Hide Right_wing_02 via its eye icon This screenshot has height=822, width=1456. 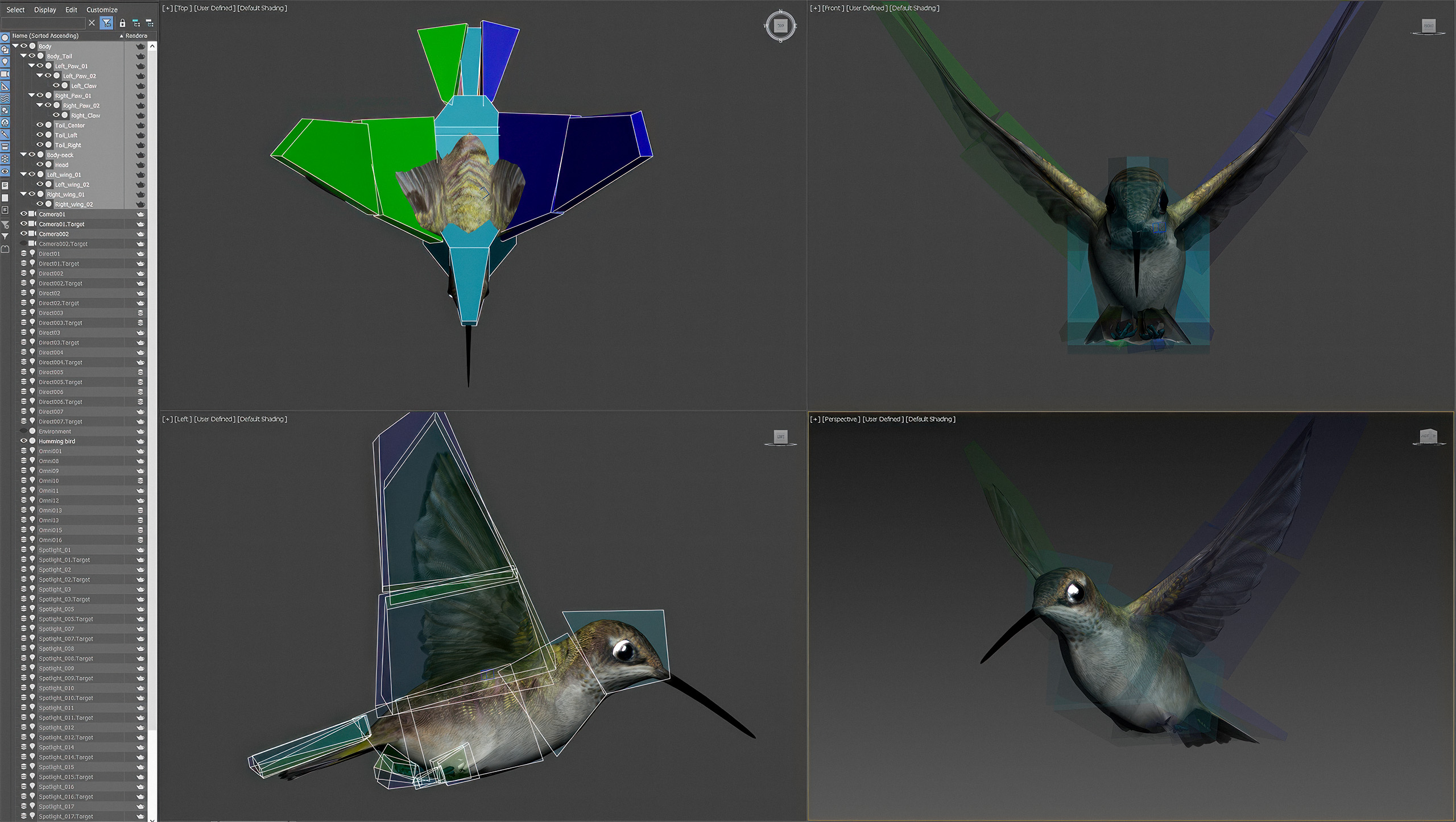click(40, 204)
